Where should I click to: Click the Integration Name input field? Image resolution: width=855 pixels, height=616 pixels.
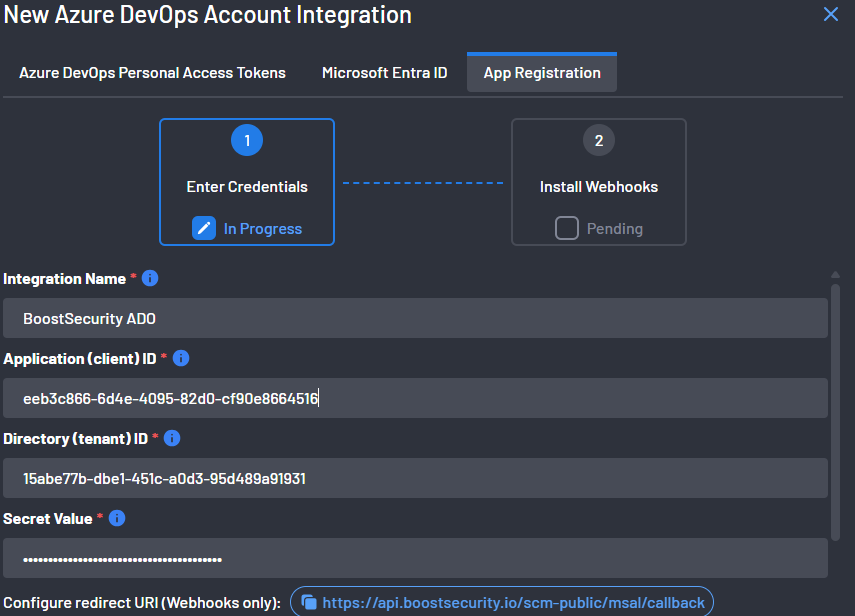tap(415, 319)
